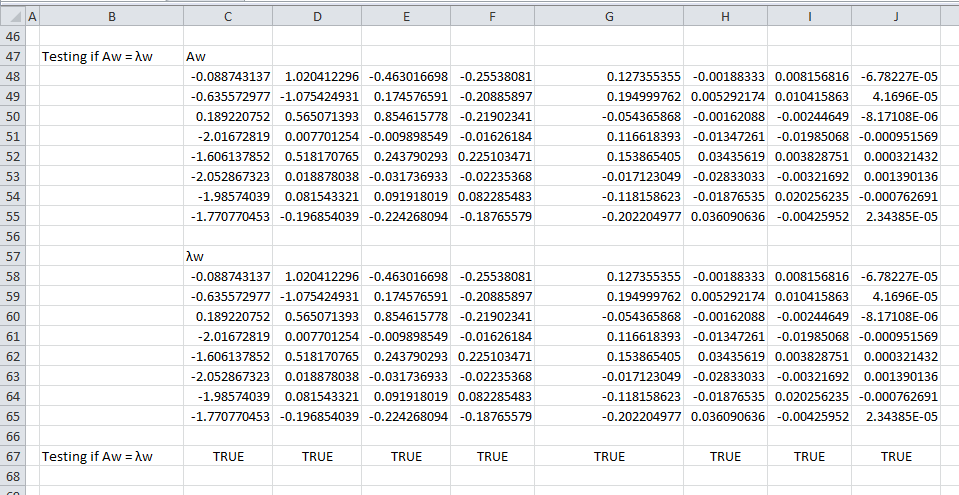Click cell B67 'Testing if Aw = λw'
The width and height of the screenshot is (959, 495).
(97, 456)
